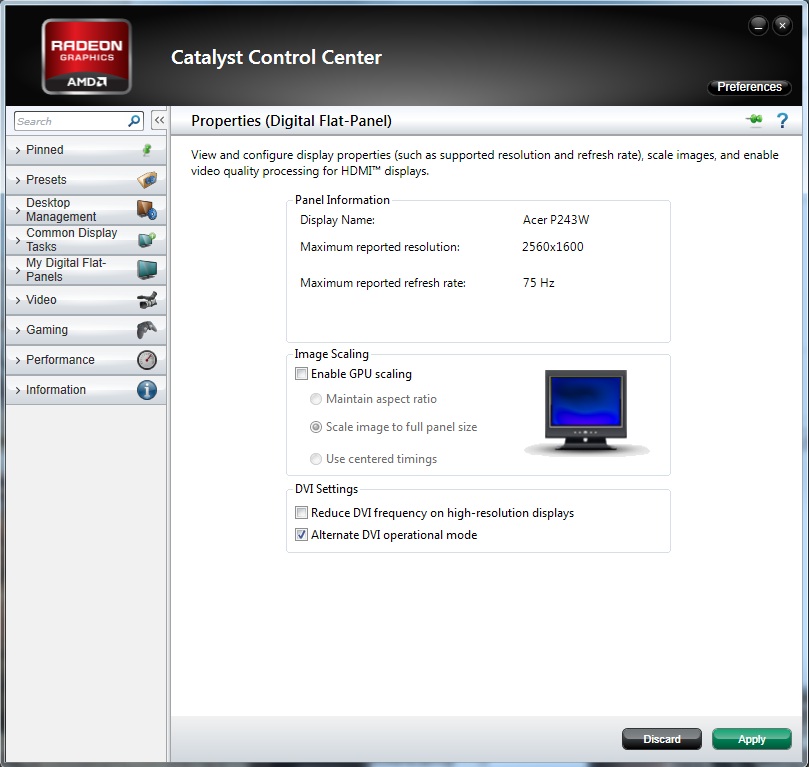Open the Preferences button
Screen dimensions: 809x767
pos(749,87)
